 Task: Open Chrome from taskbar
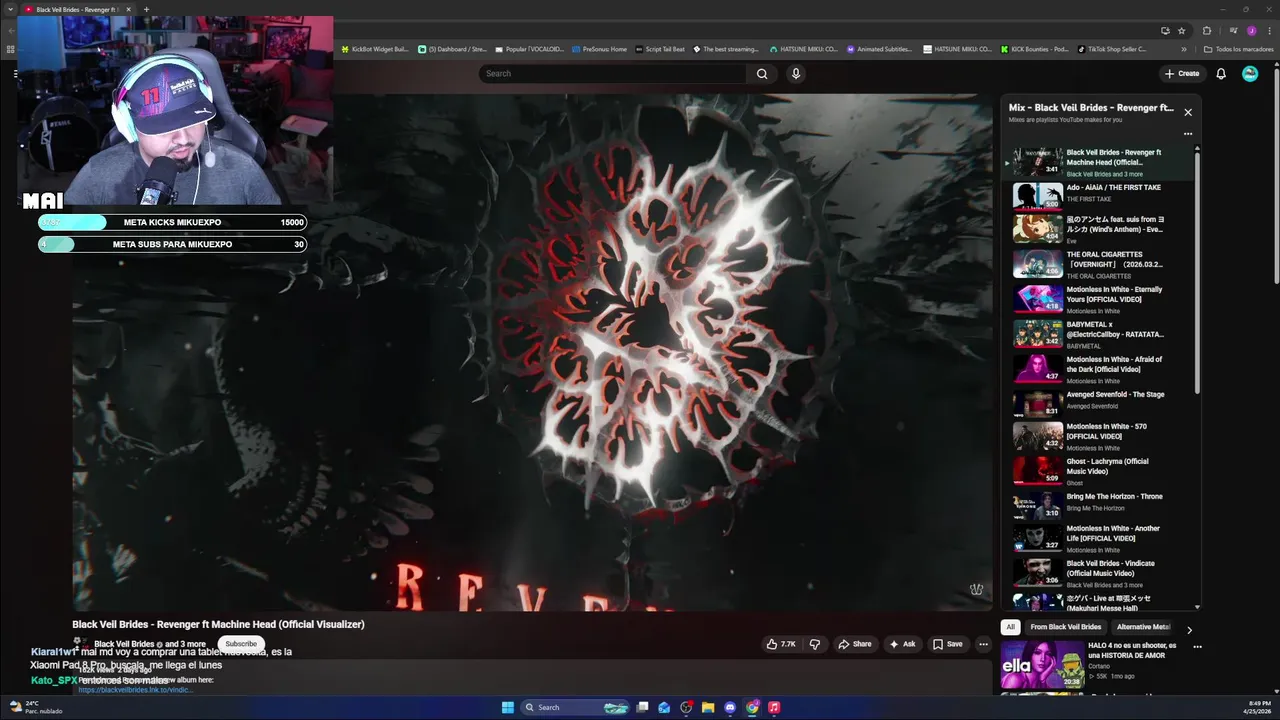(752, 707)
